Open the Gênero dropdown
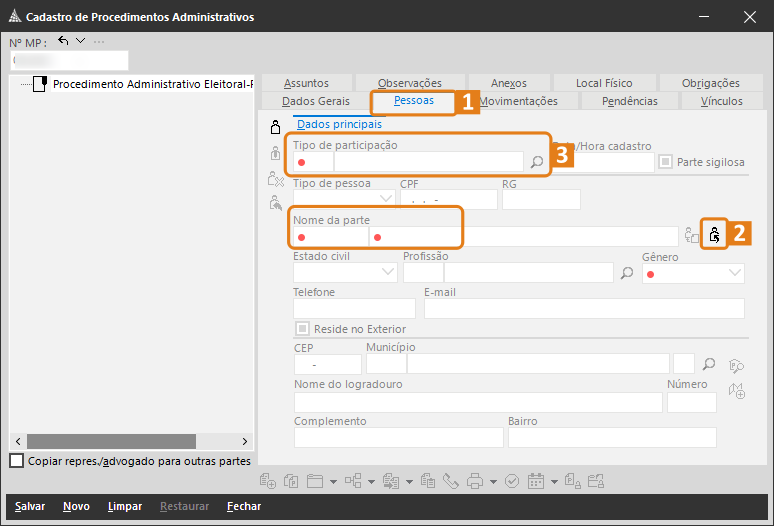The height and width of the screenshot is (526, 774). click(735, 273)
